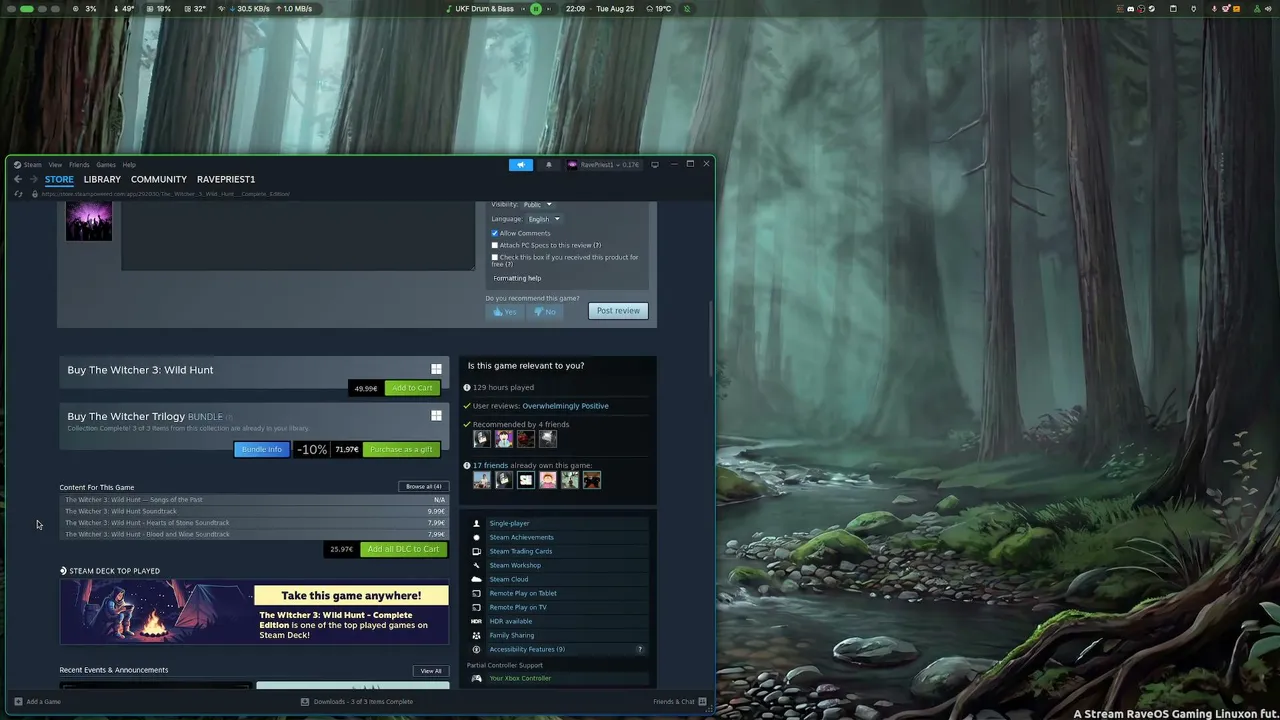Open The Witcher 3: Wild Hunt Soundtrack row
The height and width of the screenshot is (720, 1280).
254,511
